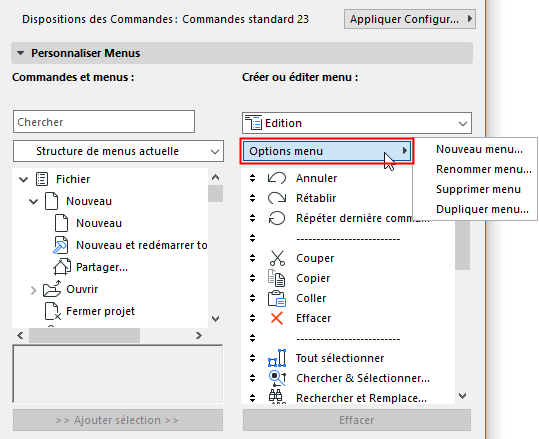
Task: Select Nouveau et redémarrer tree item
Action: [x=142, y=245]
